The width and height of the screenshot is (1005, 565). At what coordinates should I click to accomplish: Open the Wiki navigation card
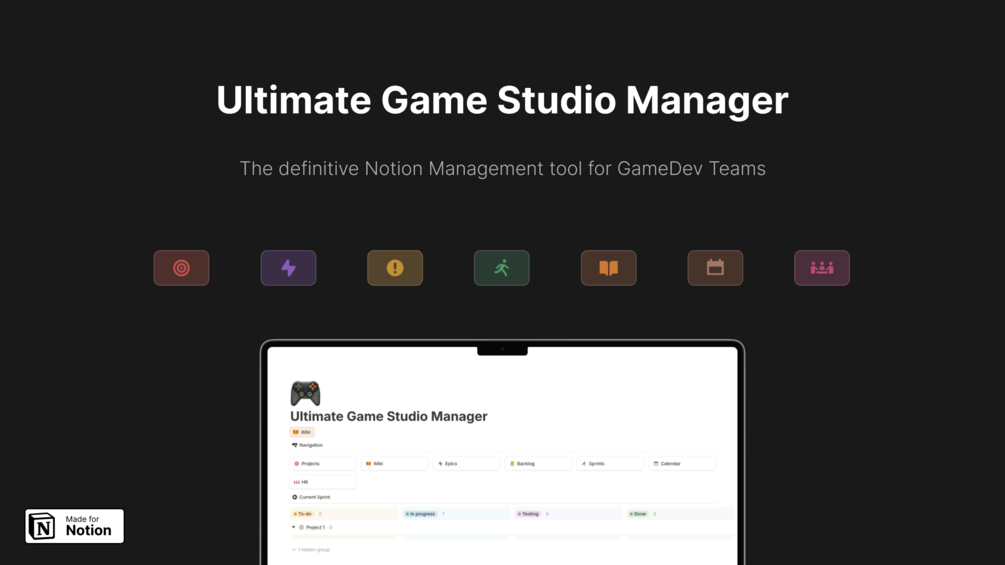(x=394, y=463)
